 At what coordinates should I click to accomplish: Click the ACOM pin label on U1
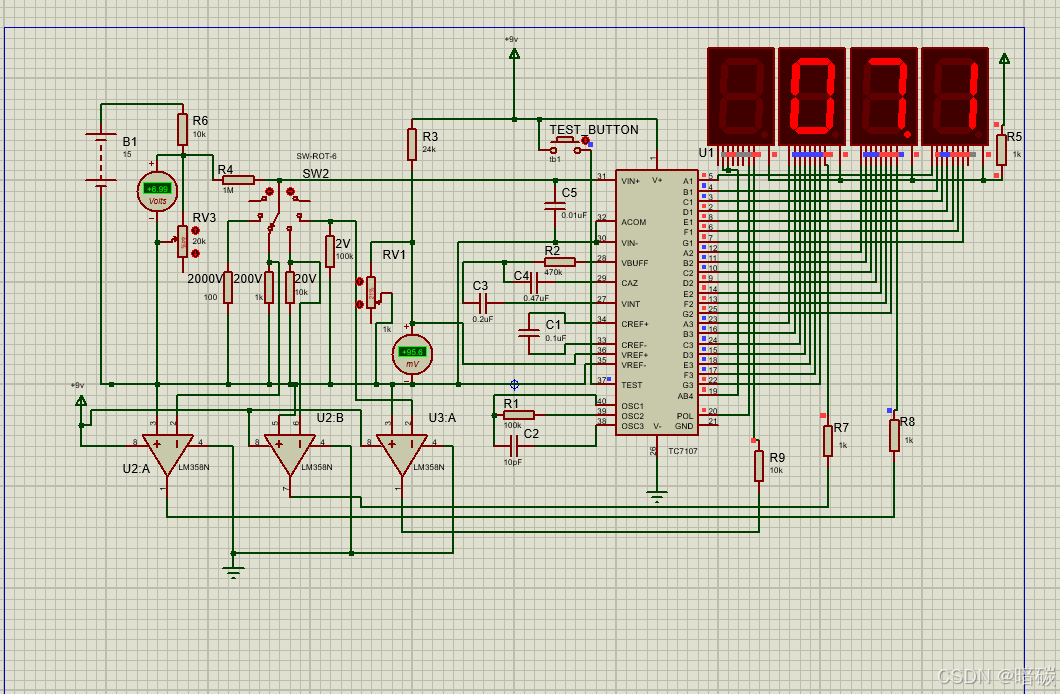(633, 222)
